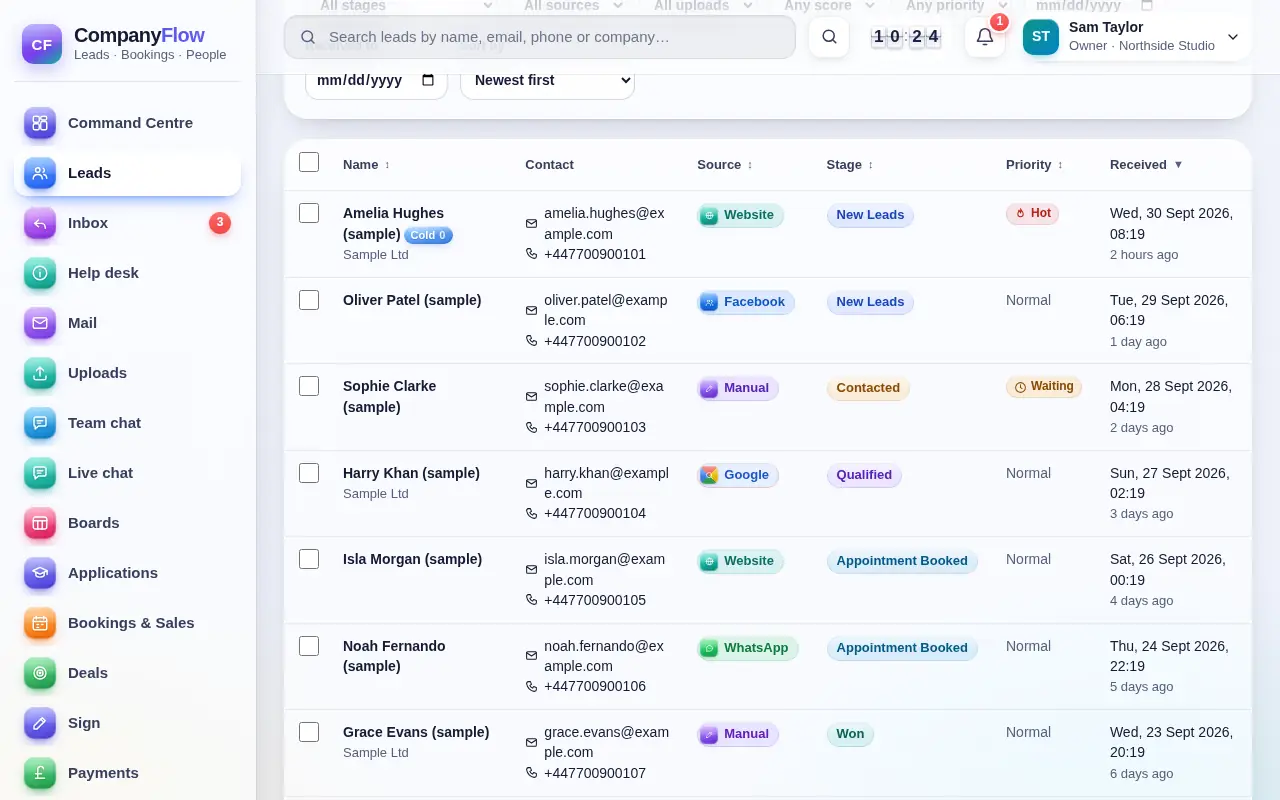Open Team chat icon in sidebar
This screenshot has width=1280, height=800.
point(40,423)
